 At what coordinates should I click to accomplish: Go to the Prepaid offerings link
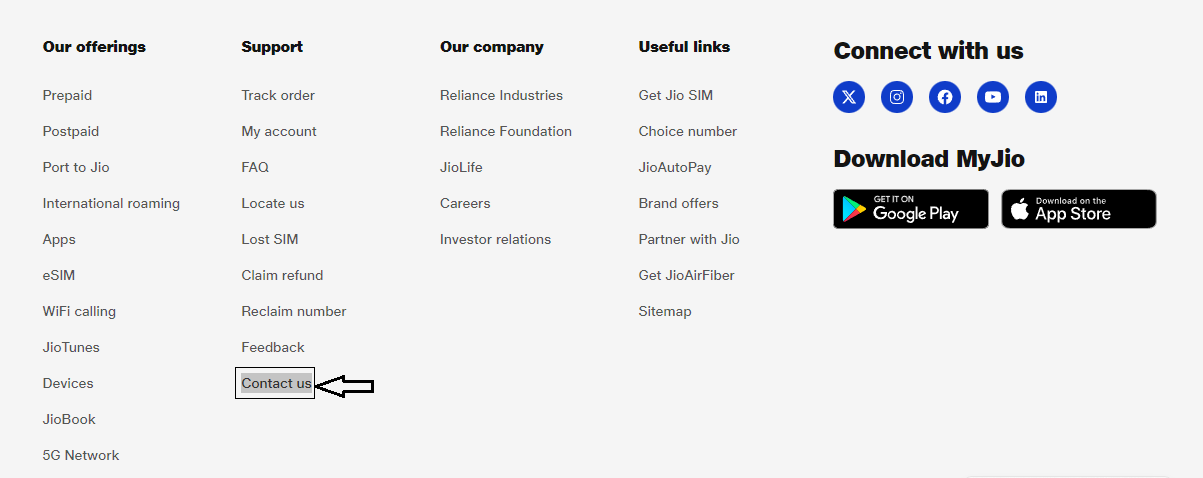point(67,95)
